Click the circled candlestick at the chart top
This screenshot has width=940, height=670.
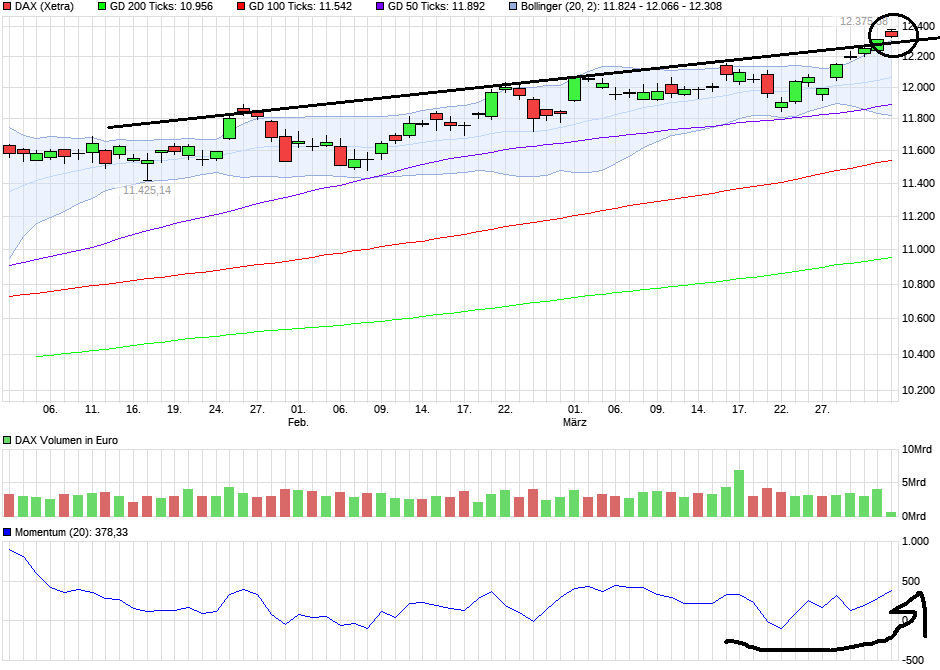click(893, 33)
